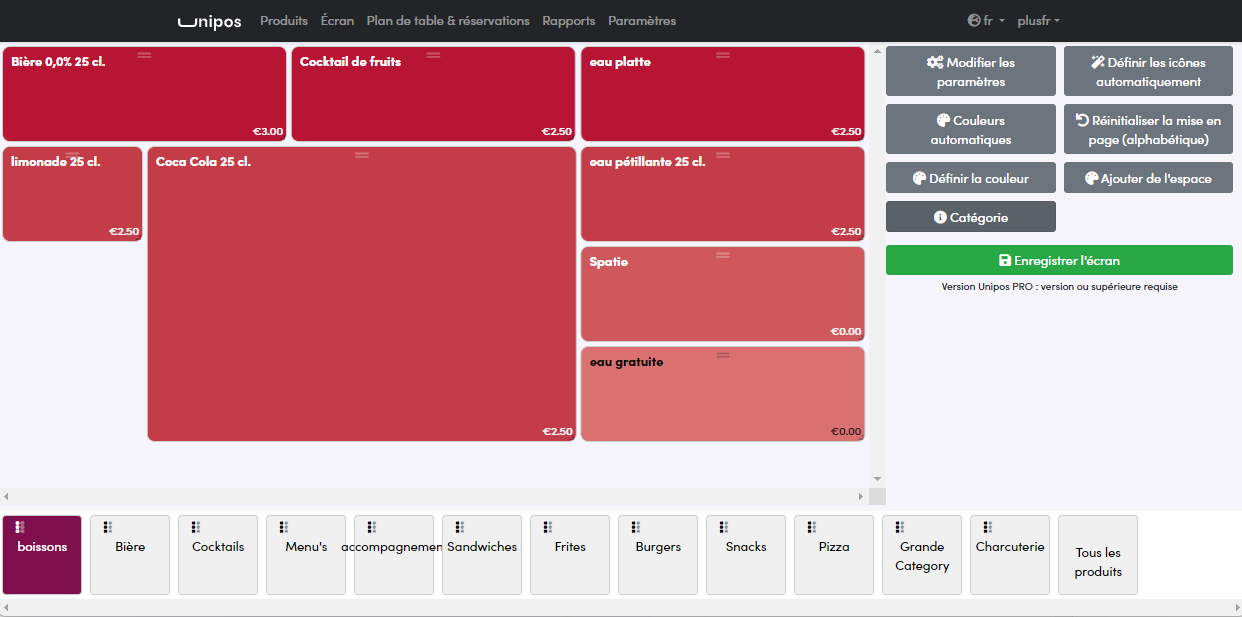
Task: Click the grip icon on boissons category
Action: (x=20, y=527)
